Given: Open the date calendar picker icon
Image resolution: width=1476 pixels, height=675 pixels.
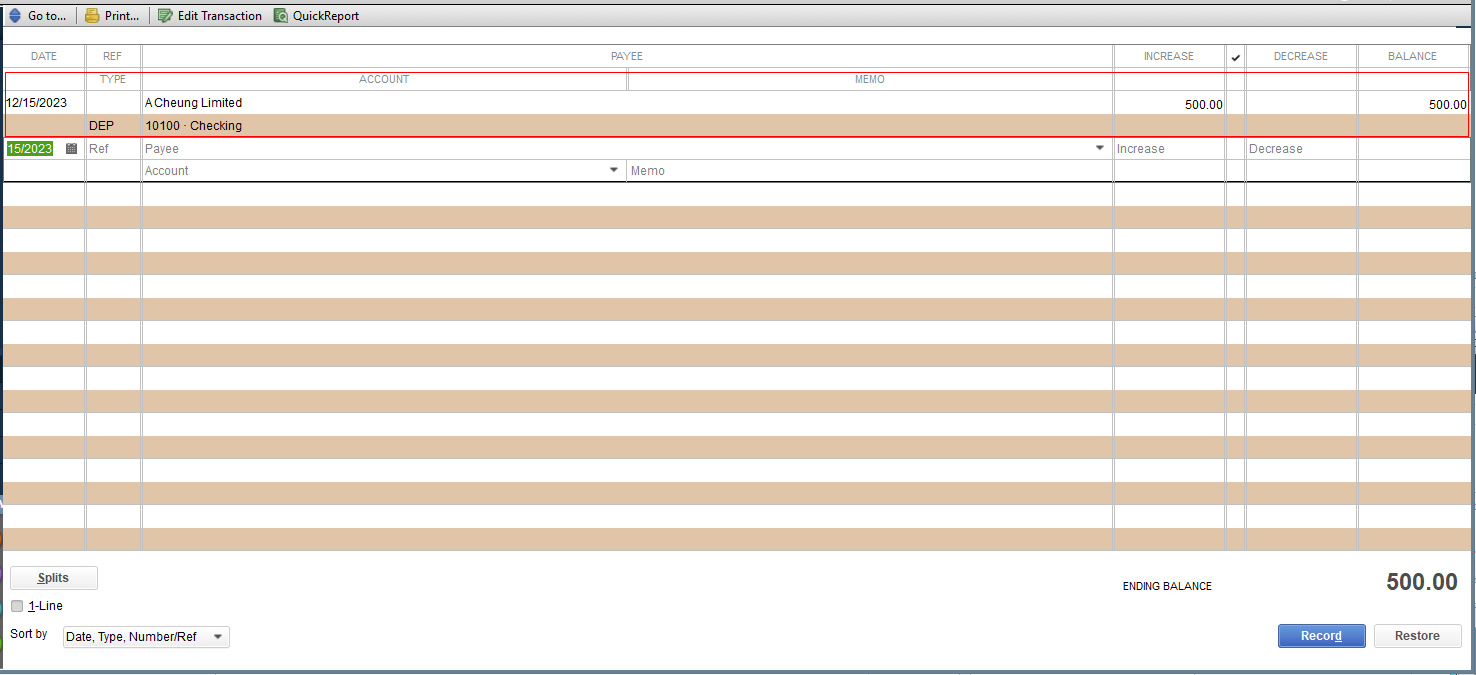Looking at the screenshot, I should (x=71, y=149).
